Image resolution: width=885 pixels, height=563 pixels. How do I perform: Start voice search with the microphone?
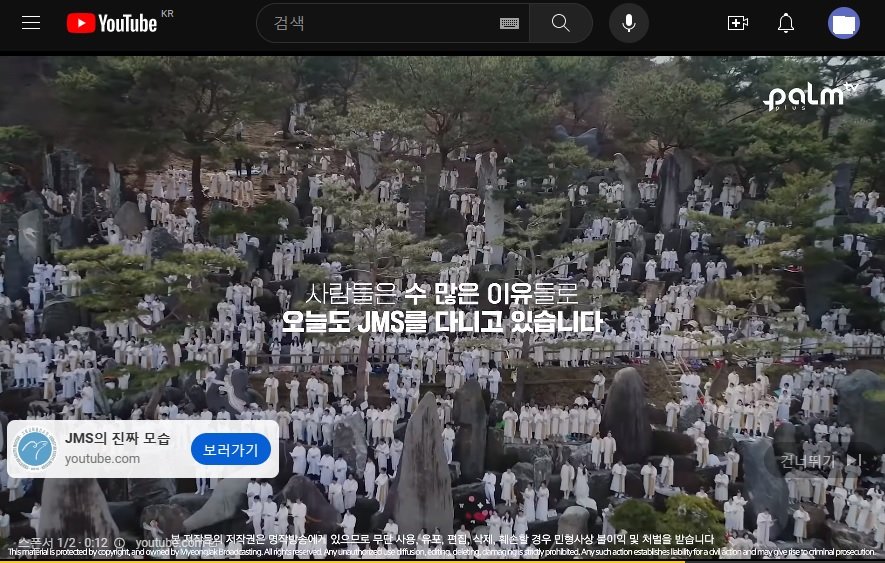pyautogui.click(x=629, y=23)
